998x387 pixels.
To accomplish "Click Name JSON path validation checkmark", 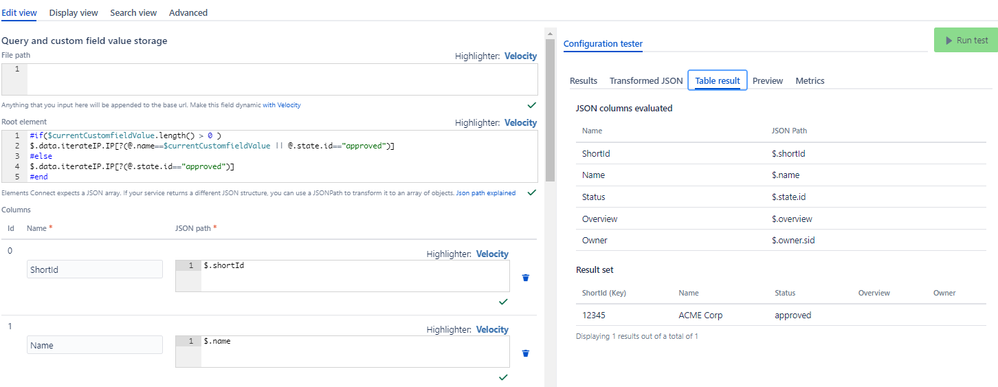I will point(503,377).
